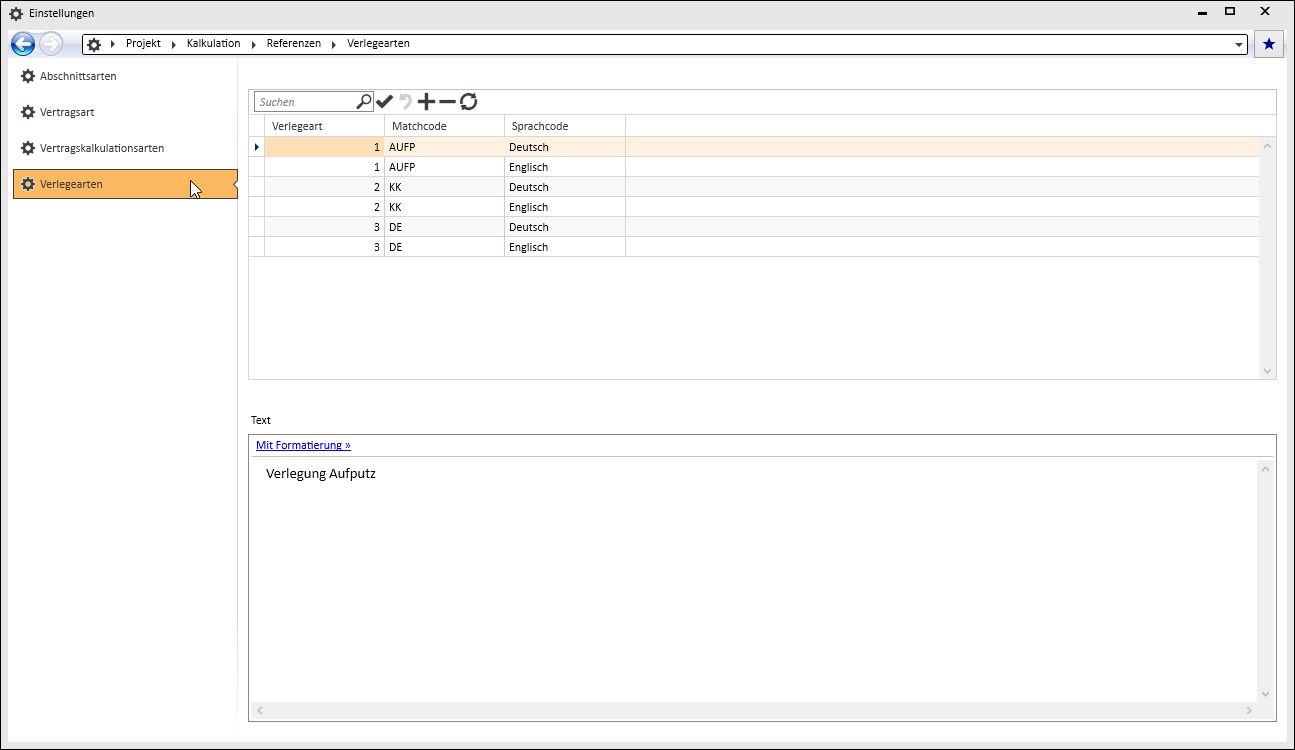1295x750 pixels.
Task: Select Vertragskalkulationsarten in sidebar
Action: (101, 148)
